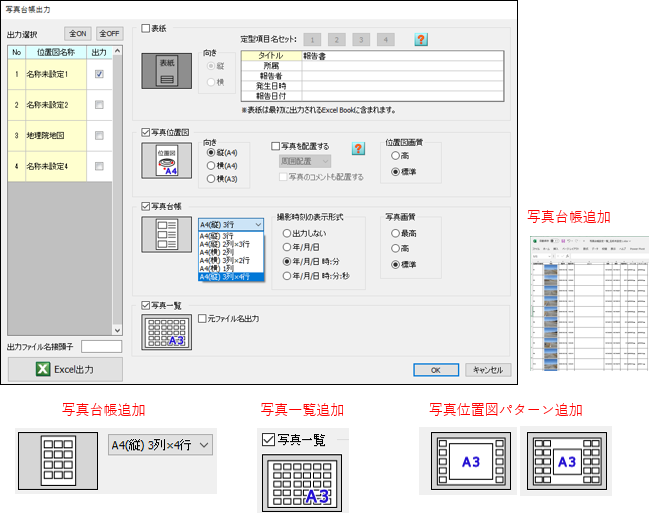Select A4(横) 2列 from layout list
Image resolution: width=650 pixels, height=513 pixels.
[231, 252]
